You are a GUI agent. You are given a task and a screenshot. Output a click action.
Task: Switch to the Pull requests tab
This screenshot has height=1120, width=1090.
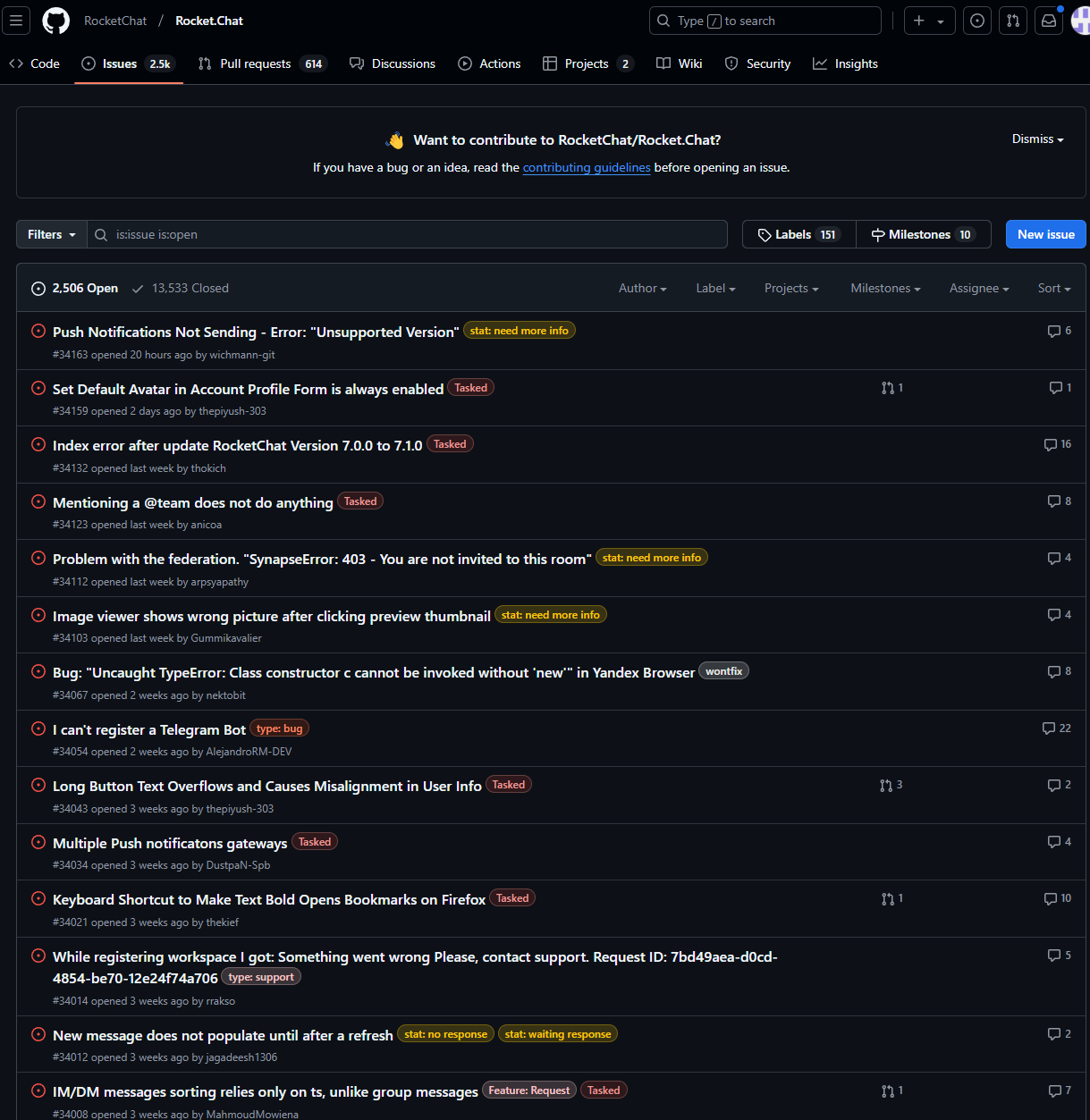[x=262, y=63]
